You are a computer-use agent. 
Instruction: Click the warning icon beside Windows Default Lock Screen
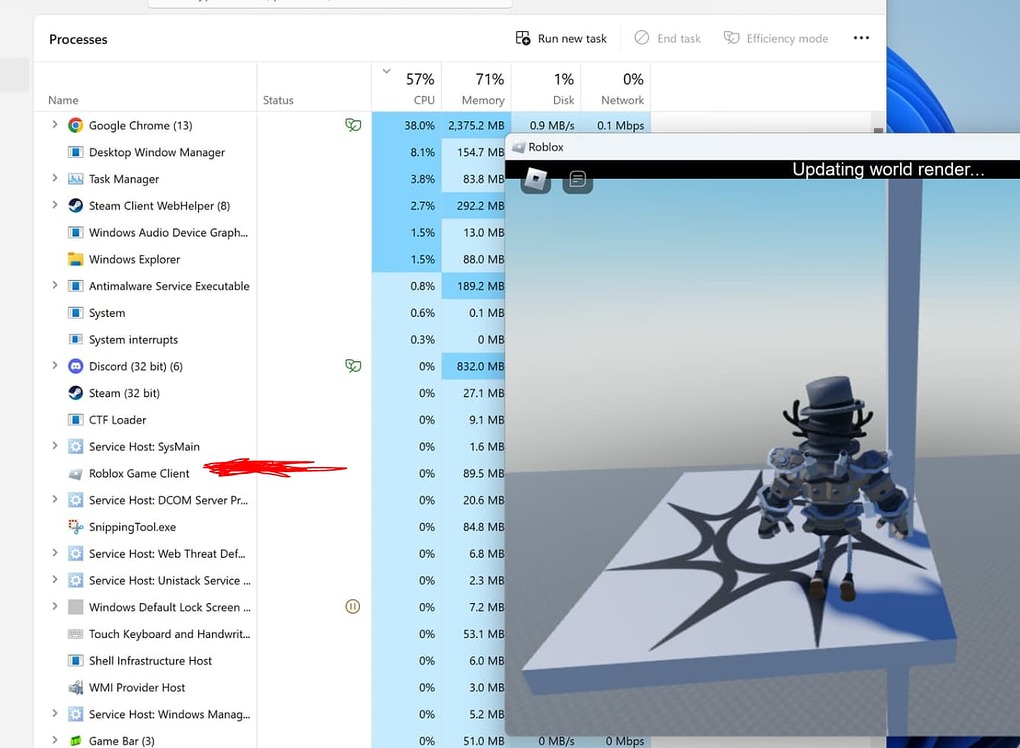click(x=352, y=607)
